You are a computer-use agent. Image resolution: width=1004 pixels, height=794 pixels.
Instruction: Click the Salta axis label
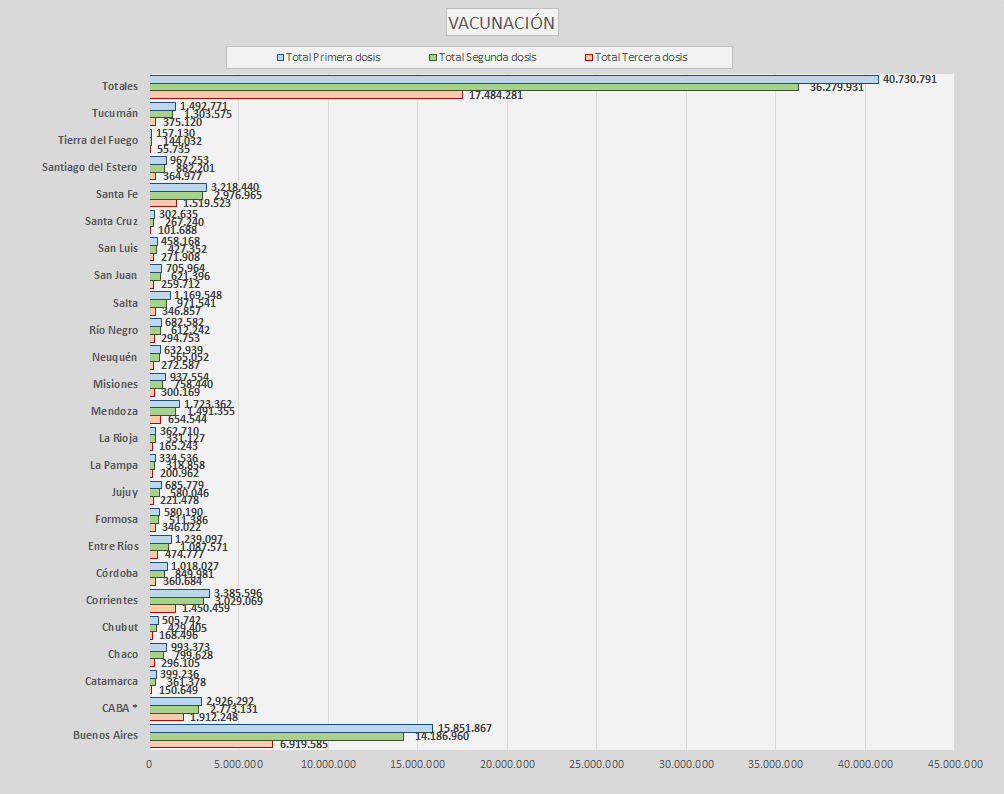point(126,303)
